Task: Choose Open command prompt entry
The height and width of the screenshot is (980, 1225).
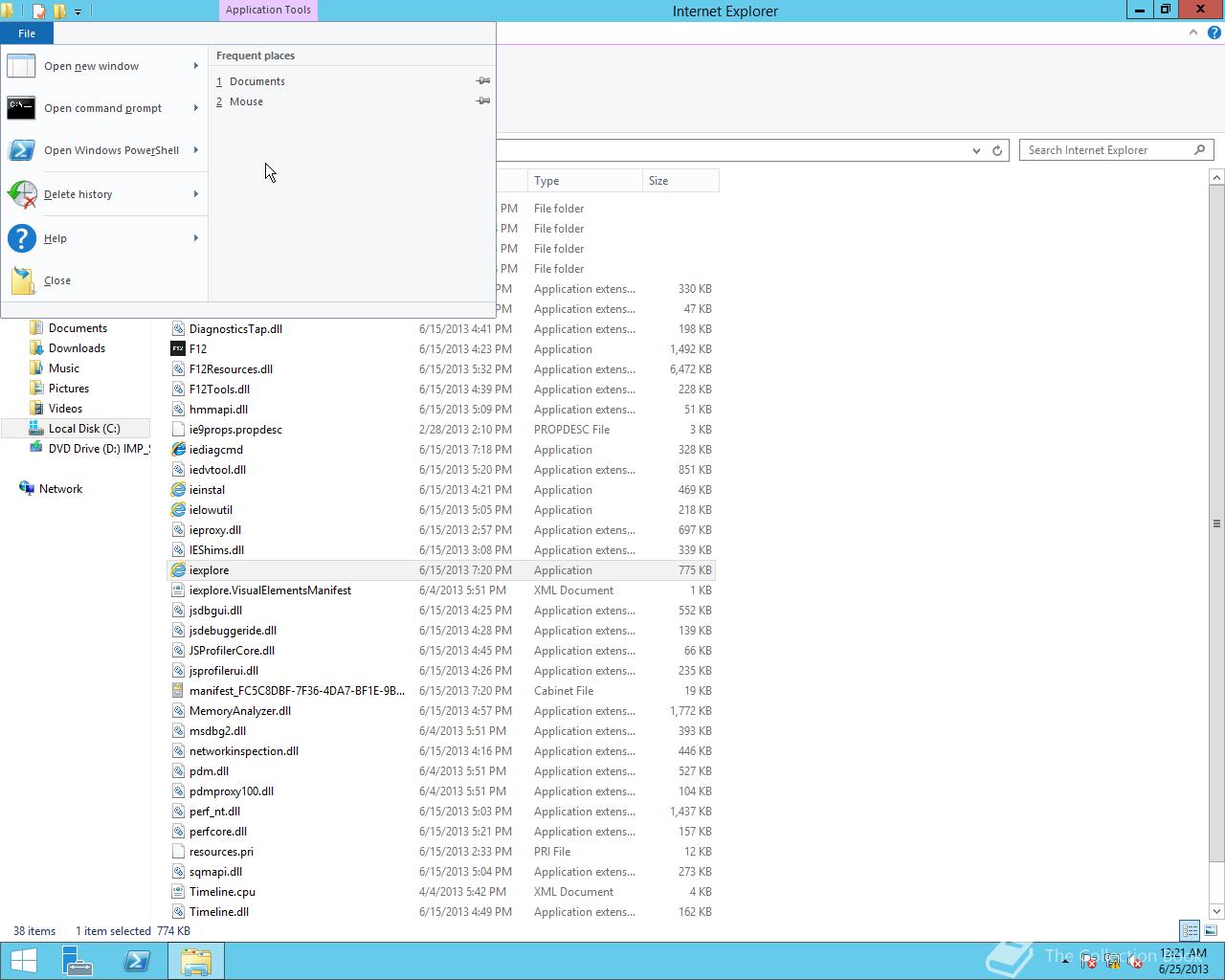Action: pos(104,108)
